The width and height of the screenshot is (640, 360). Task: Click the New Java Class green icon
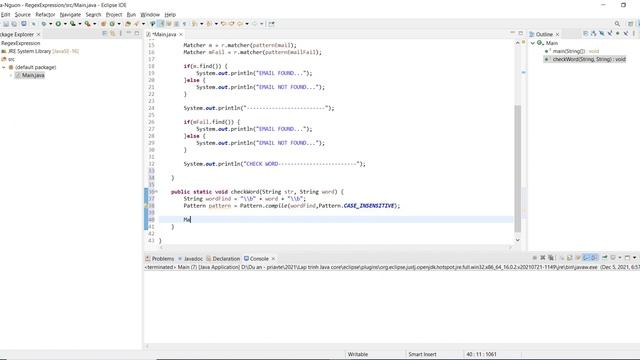point(111,24)
